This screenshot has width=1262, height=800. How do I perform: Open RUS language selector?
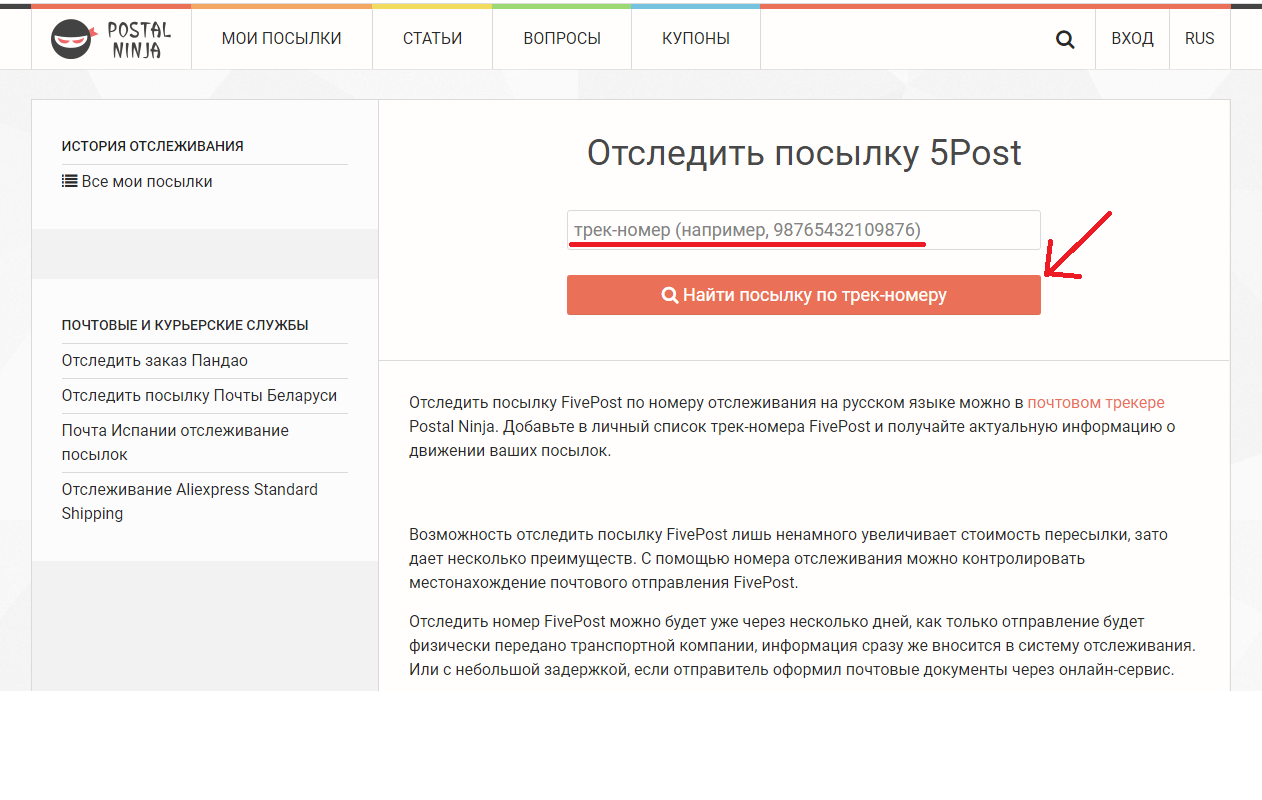tap(1199, 39)
